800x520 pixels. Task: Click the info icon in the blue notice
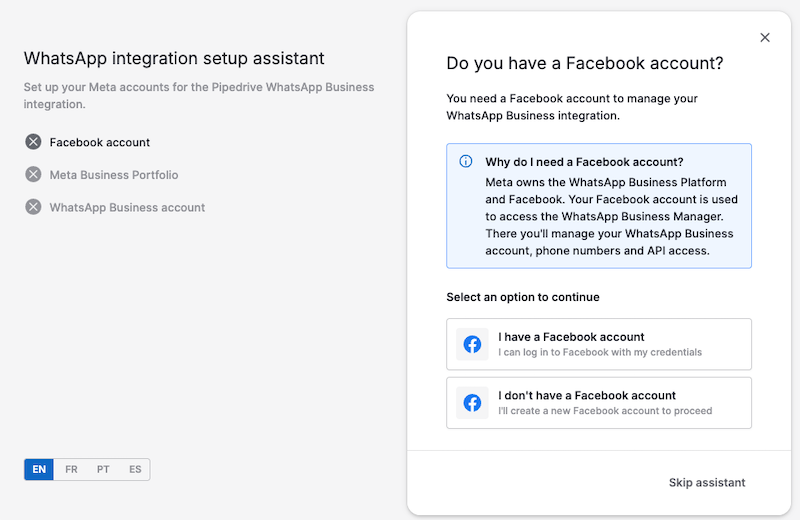pyautogui.click(x=465, y=161)
